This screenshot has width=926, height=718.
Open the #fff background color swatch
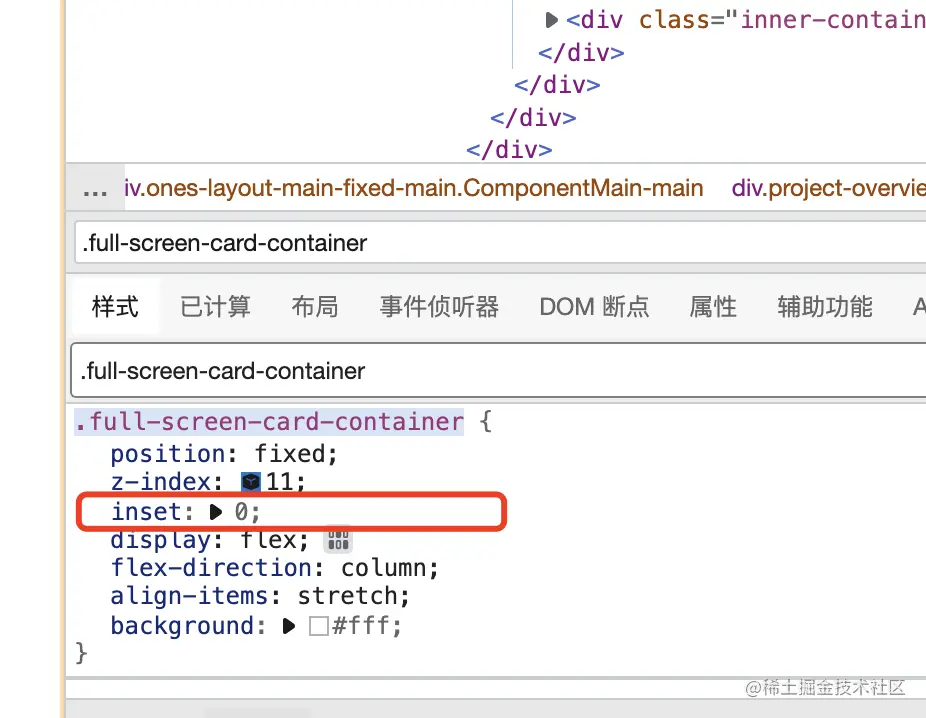pyautogui.click(x=319, y=626)
